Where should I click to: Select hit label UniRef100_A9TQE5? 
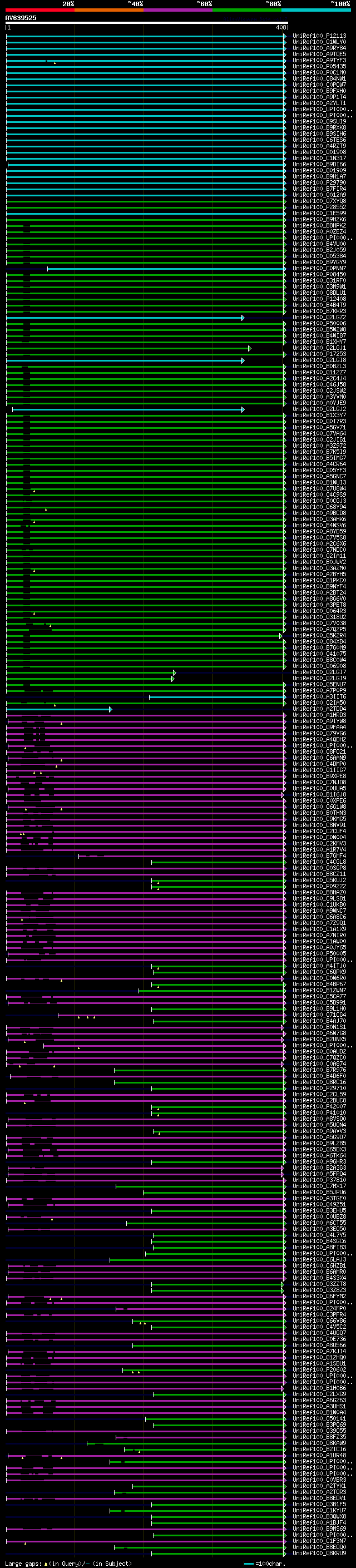pos(319,54)
